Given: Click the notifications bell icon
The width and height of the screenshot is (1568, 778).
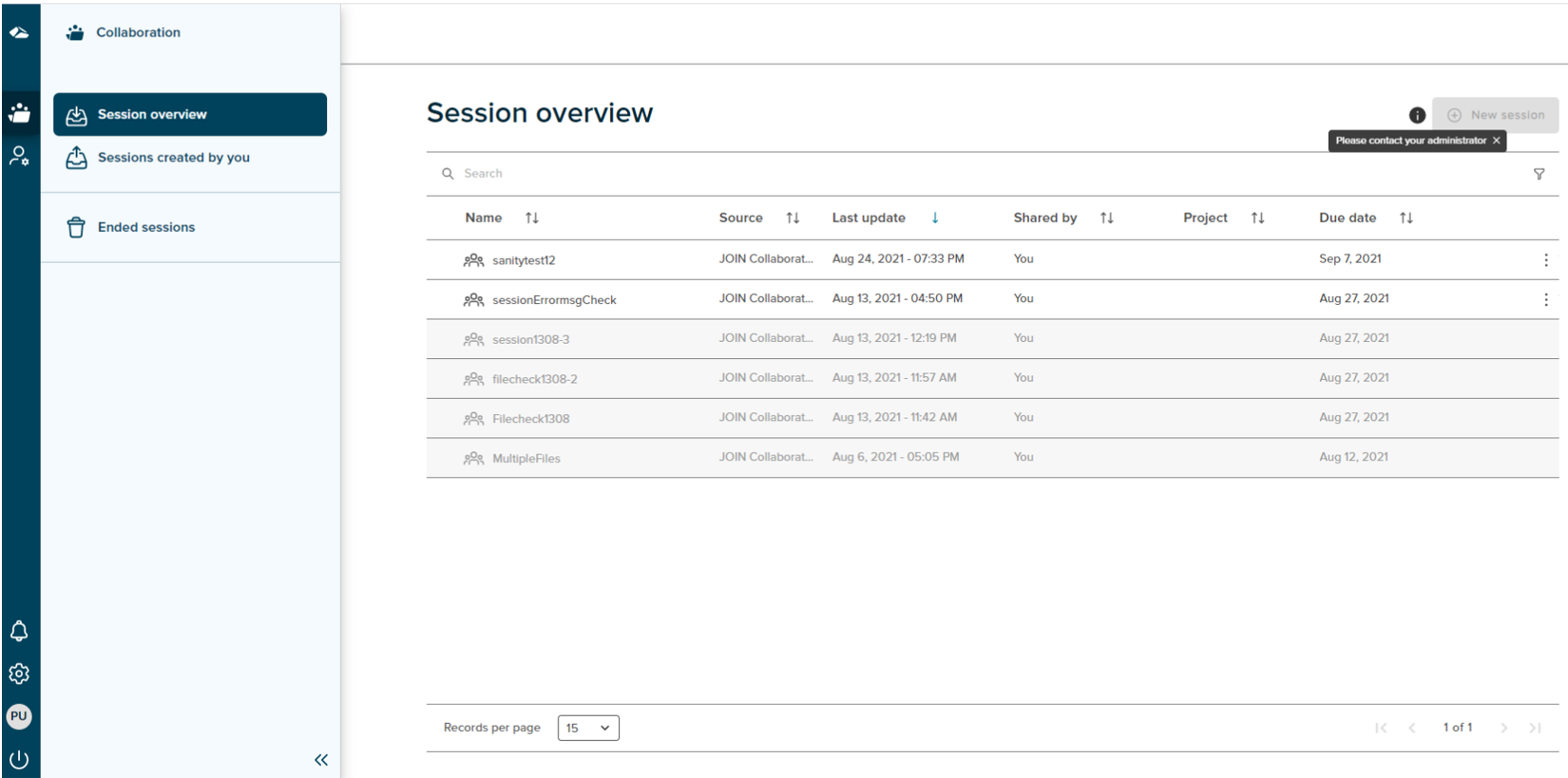Looking at the screenshot, I should 19,631.
